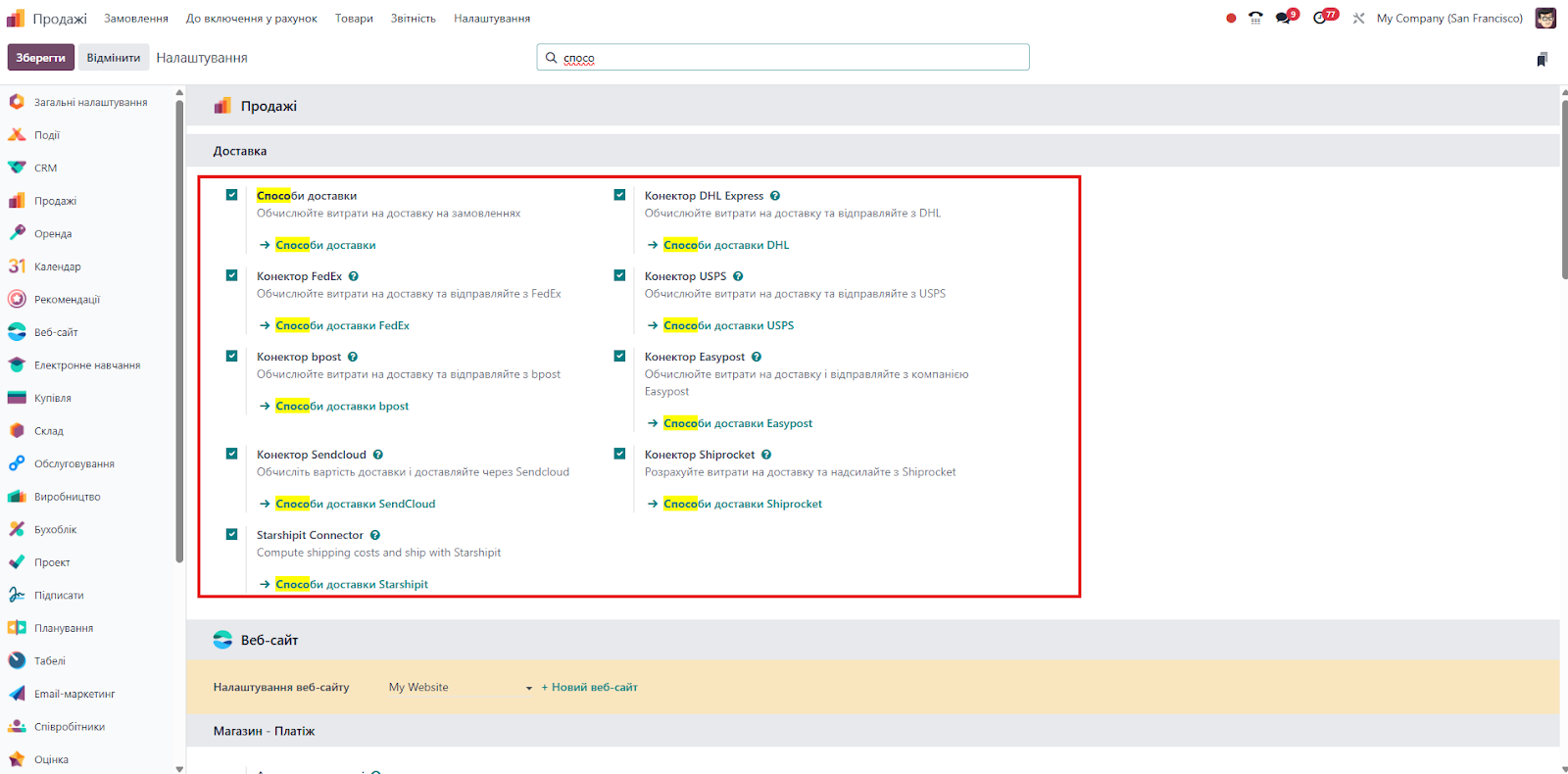The image size is (1568, 774).
Task: Toggle the Конектор bpost checkbox
Action: click(x=232, y=356)
